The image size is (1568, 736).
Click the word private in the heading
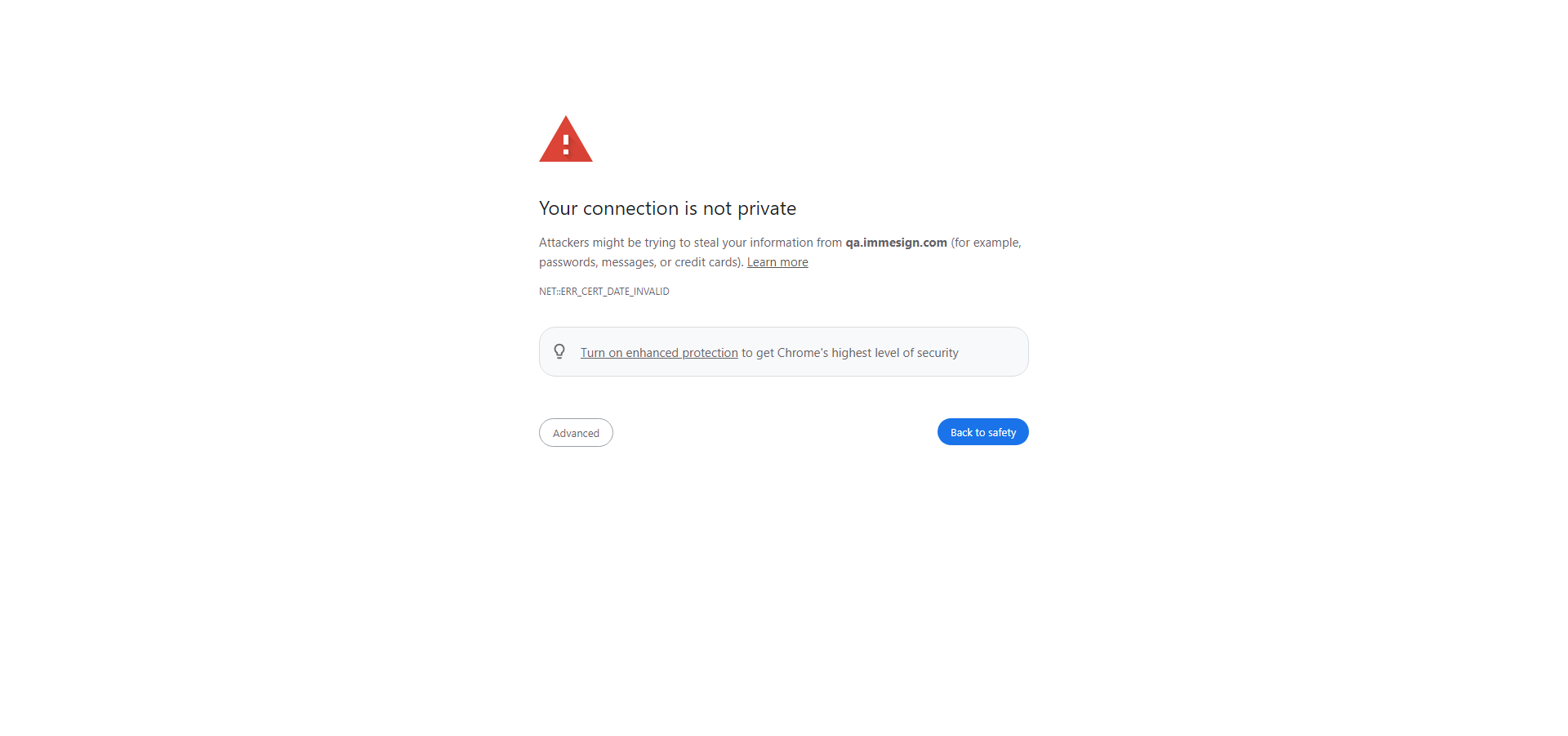point(767,209)
